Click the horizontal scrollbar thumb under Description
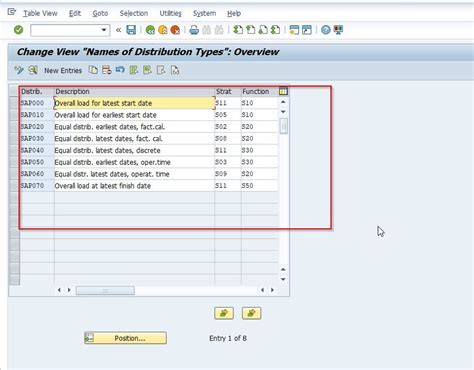474x370 pixels. [105, 291]
